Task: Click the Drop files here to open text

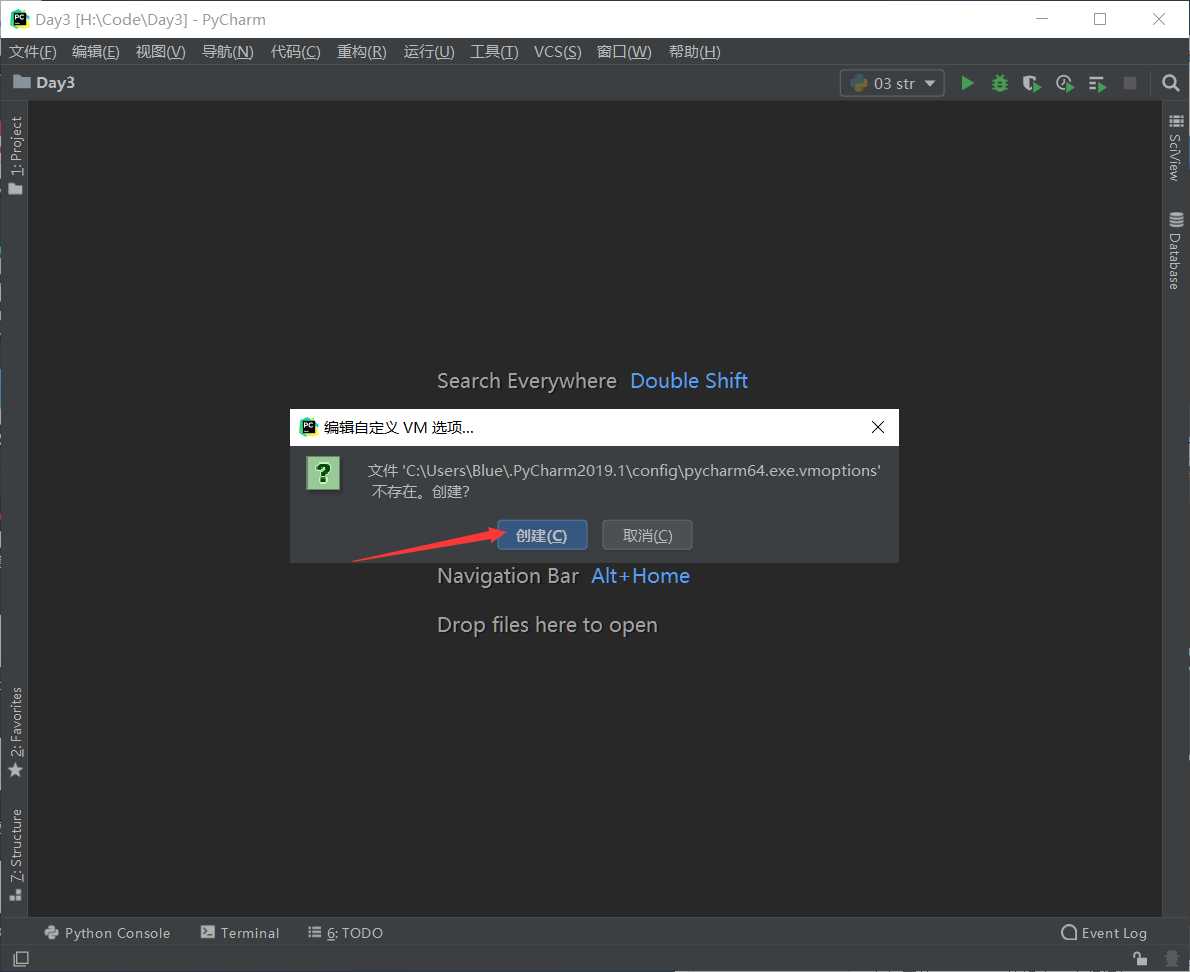Action: pos(547,625)
